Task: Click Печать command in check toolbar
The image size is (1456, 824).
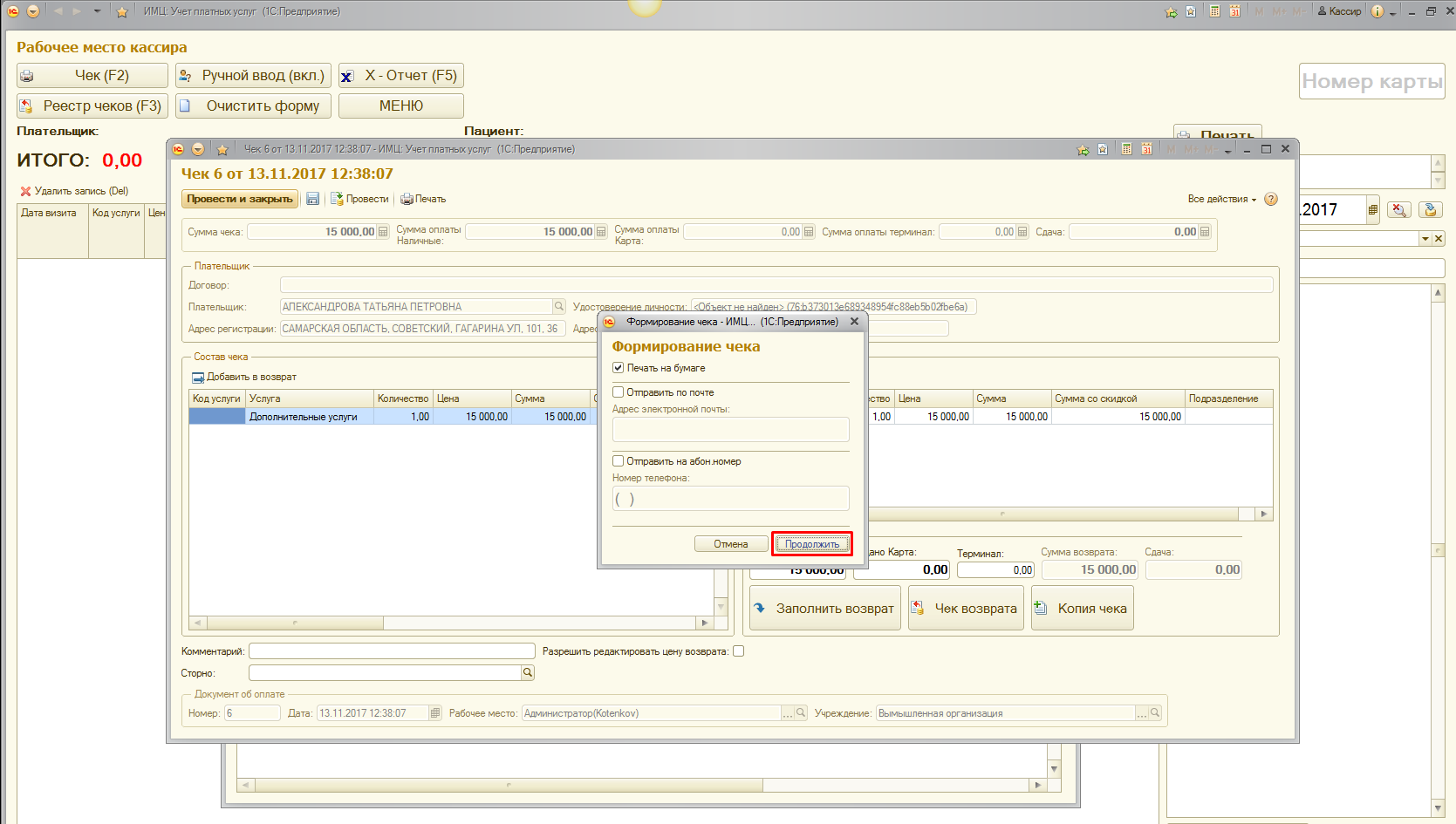Action: 423,199
